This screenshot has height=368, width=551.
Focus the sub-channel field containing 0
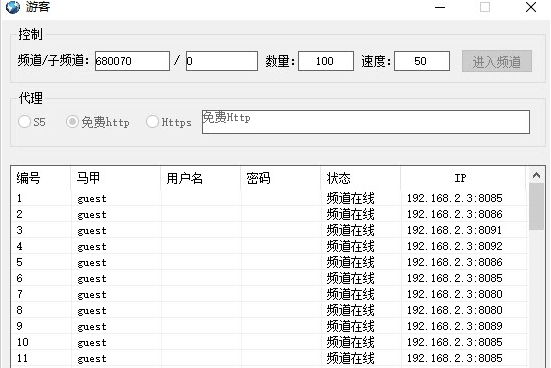pyautogui.click(x=222, y=61)
